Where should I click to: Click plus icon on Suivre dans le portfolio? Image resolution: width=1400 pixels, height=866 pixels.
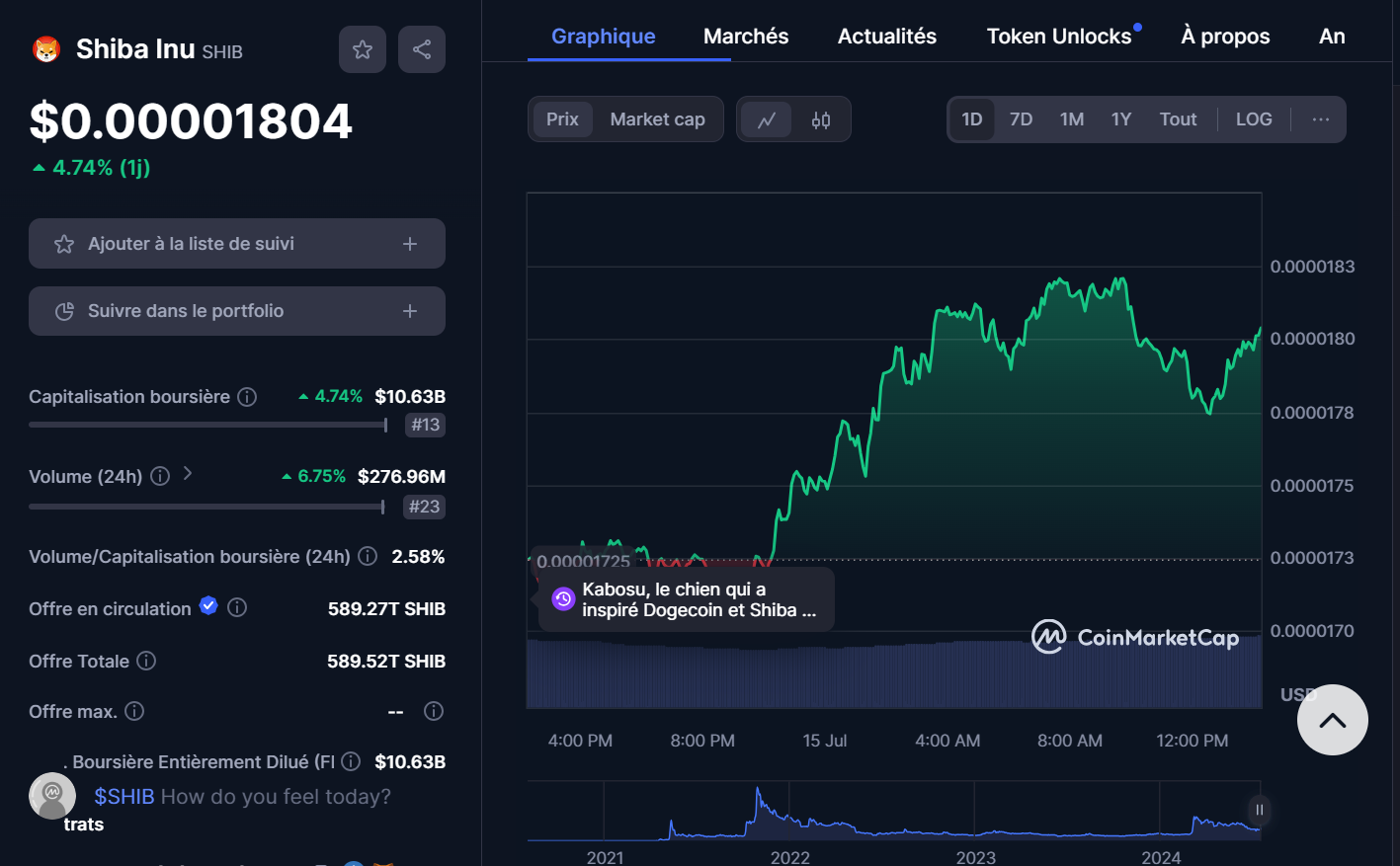[410, 311]
